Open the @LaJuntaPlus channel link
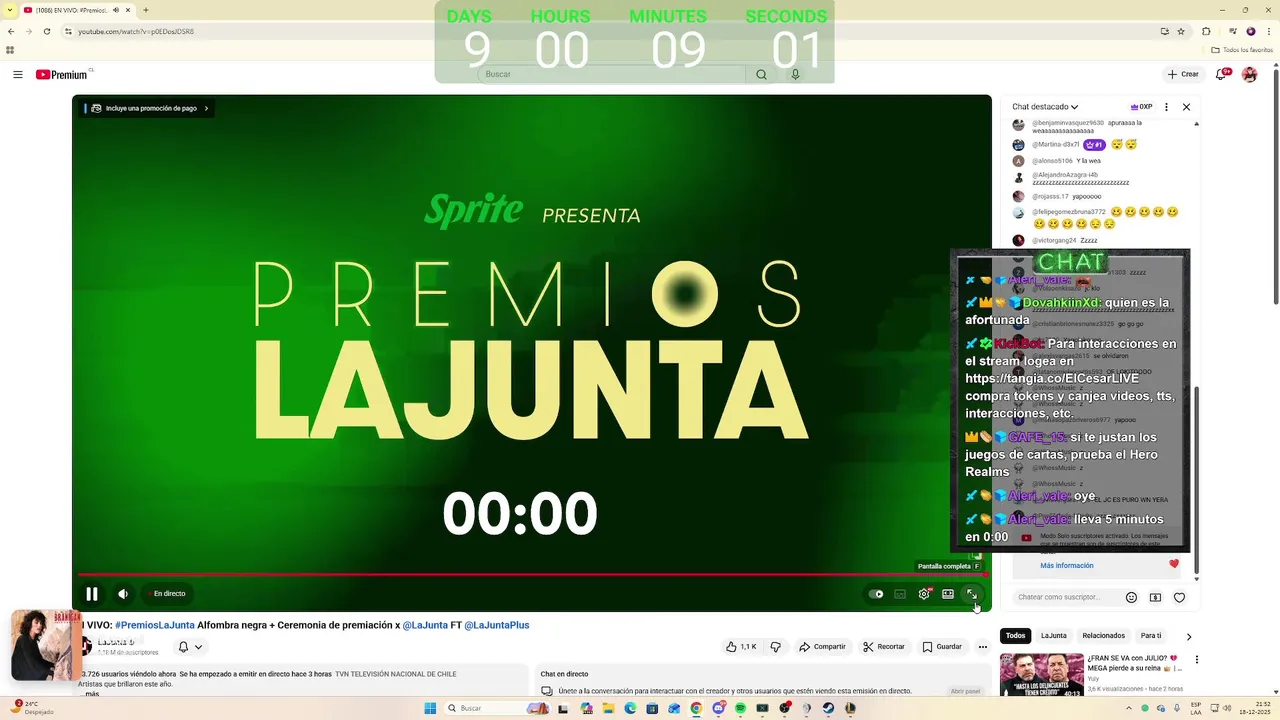Image resolution: width=1280 pixels, height=720 pixels. (496, 625)
